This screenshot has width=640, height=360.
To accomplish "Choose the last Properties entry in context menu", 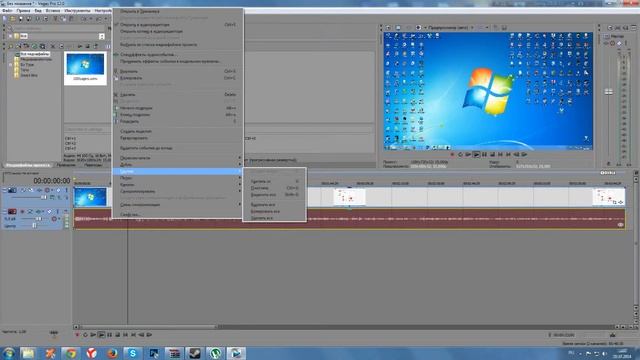I will (177, 214).
